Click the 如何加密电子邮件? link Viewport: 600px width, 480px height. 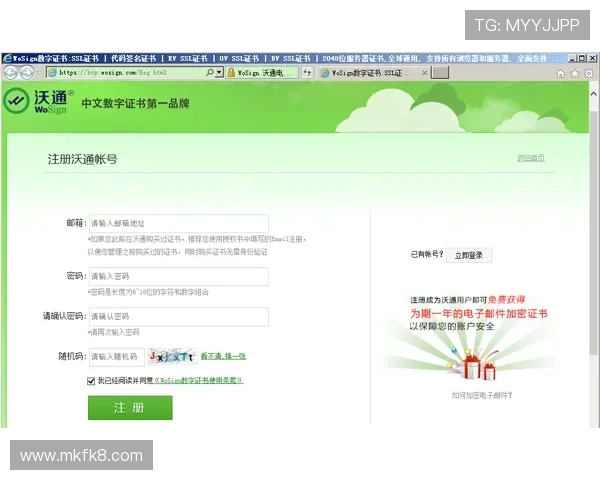point(482,395)
